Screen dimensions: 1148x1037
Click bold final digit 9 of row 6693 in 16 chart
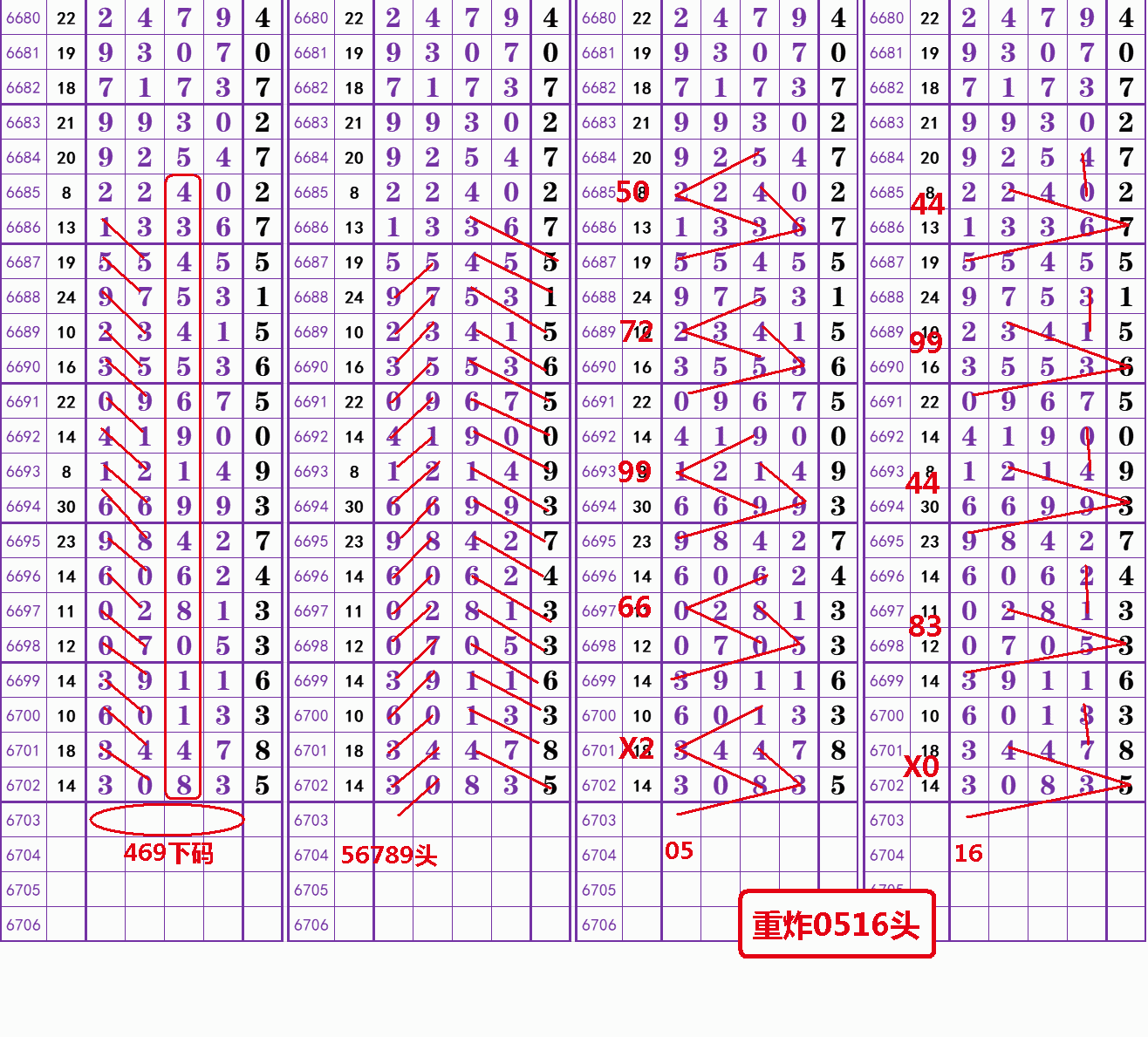(x=1126, y=471)
